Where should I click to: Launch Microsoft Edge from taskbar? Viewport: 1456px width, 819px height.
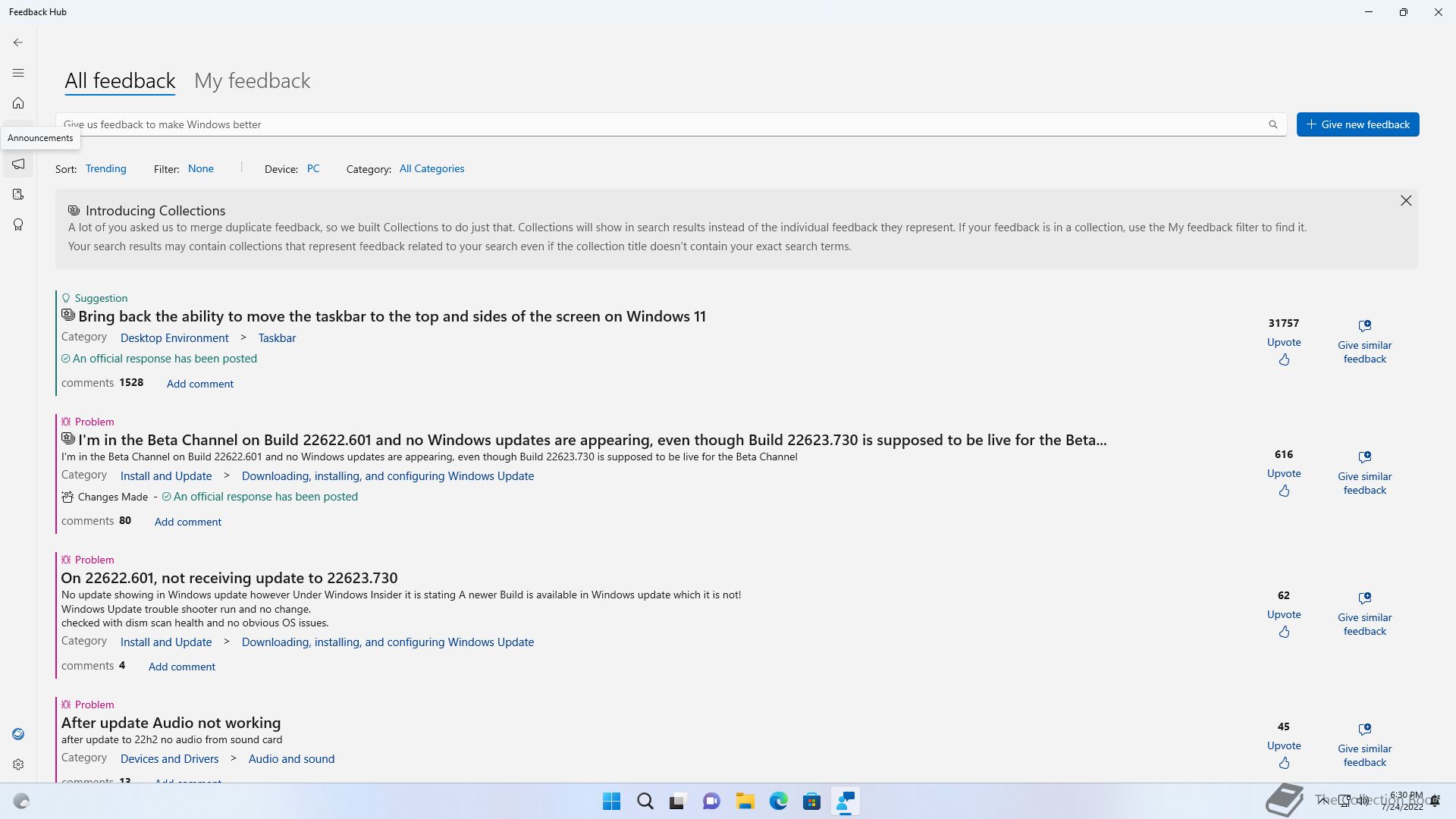tap(778, 801)
